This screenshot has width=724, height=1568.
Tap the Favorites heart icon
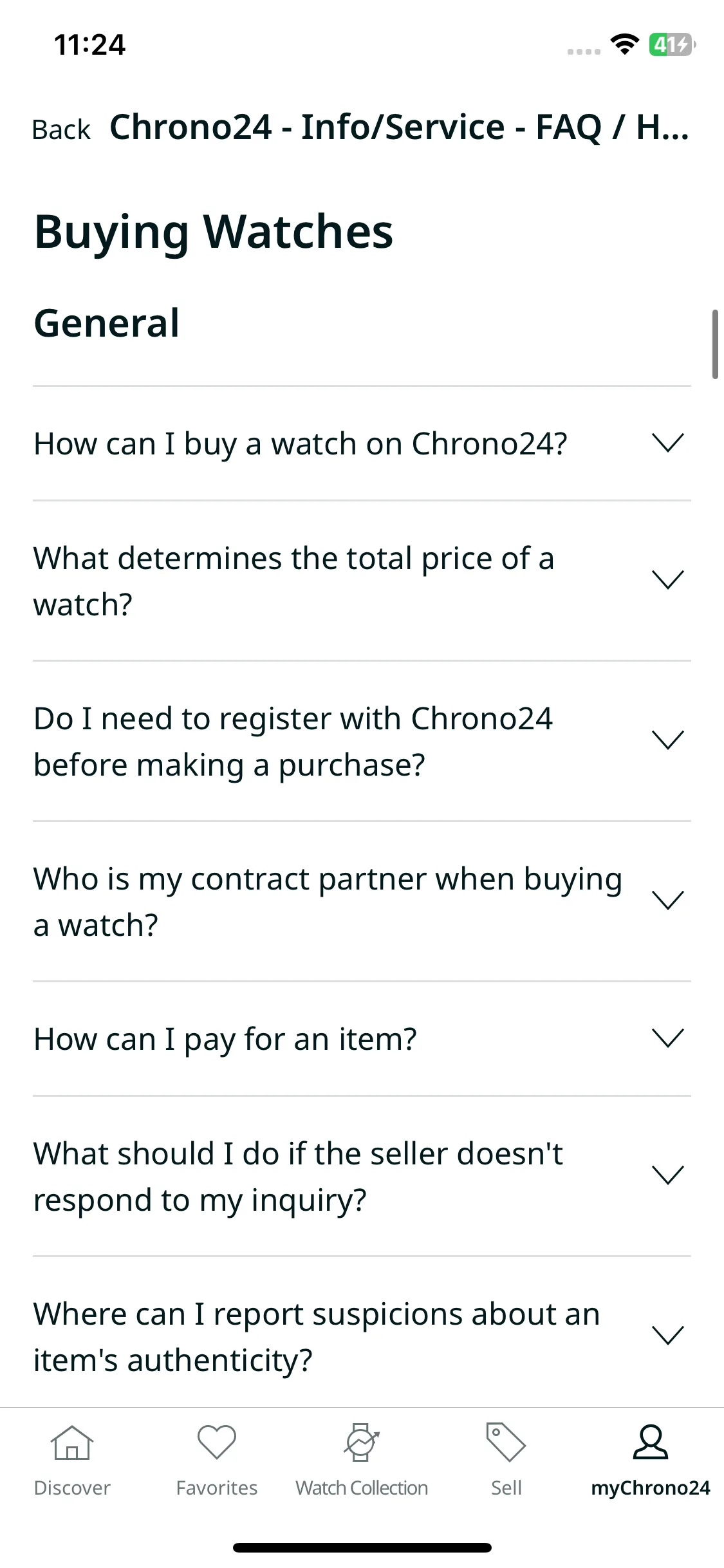coord(217,1442)
